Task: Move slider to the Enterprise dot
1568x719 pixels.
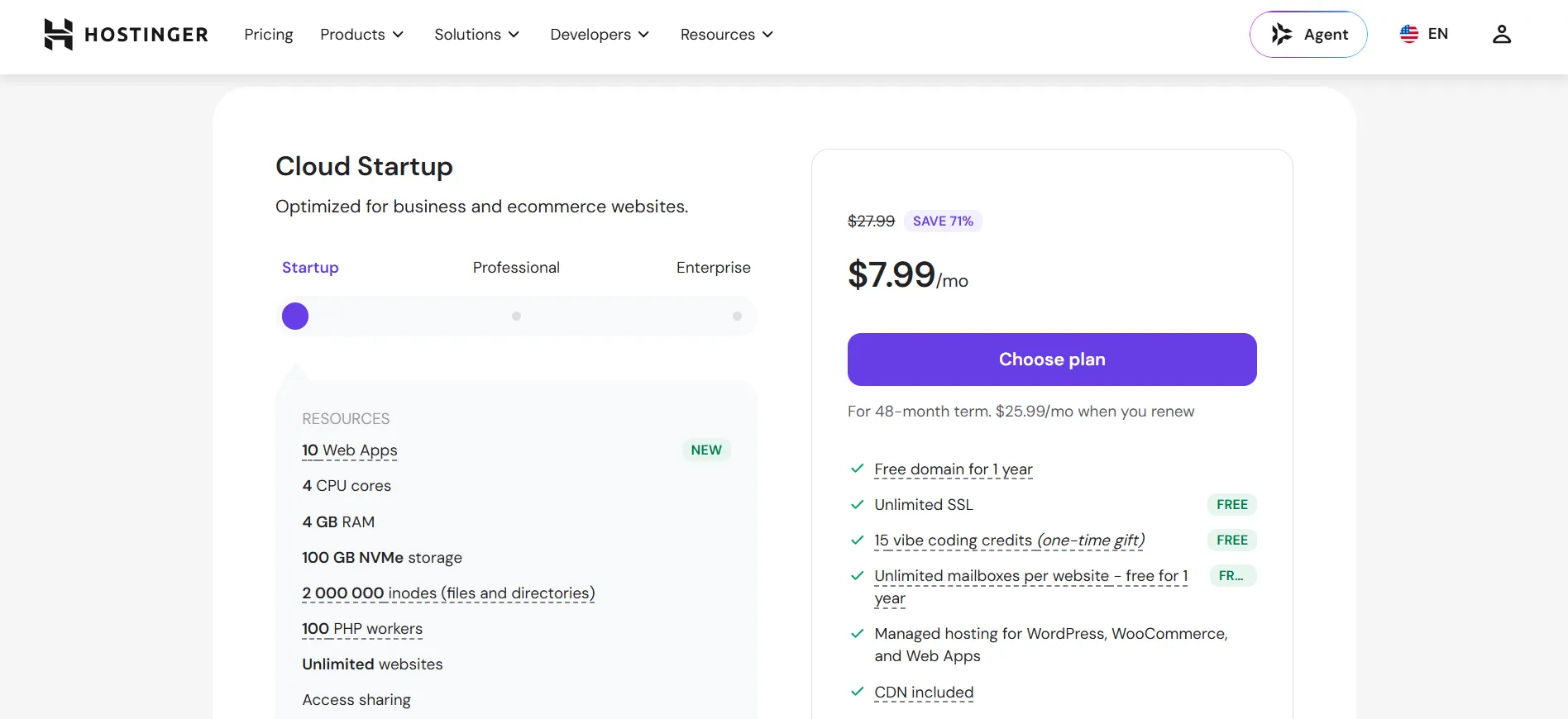Action: point(737,317)
